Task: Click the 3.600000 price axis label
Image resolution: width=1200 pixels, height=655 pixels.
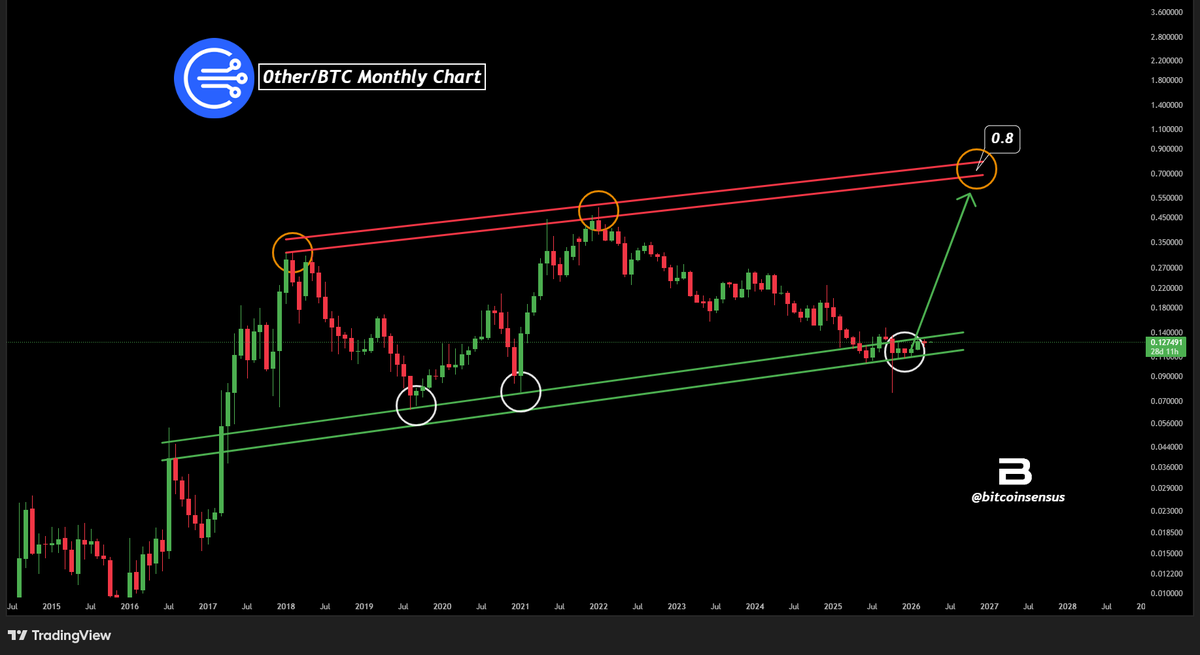Action: tap(1169, 13)
